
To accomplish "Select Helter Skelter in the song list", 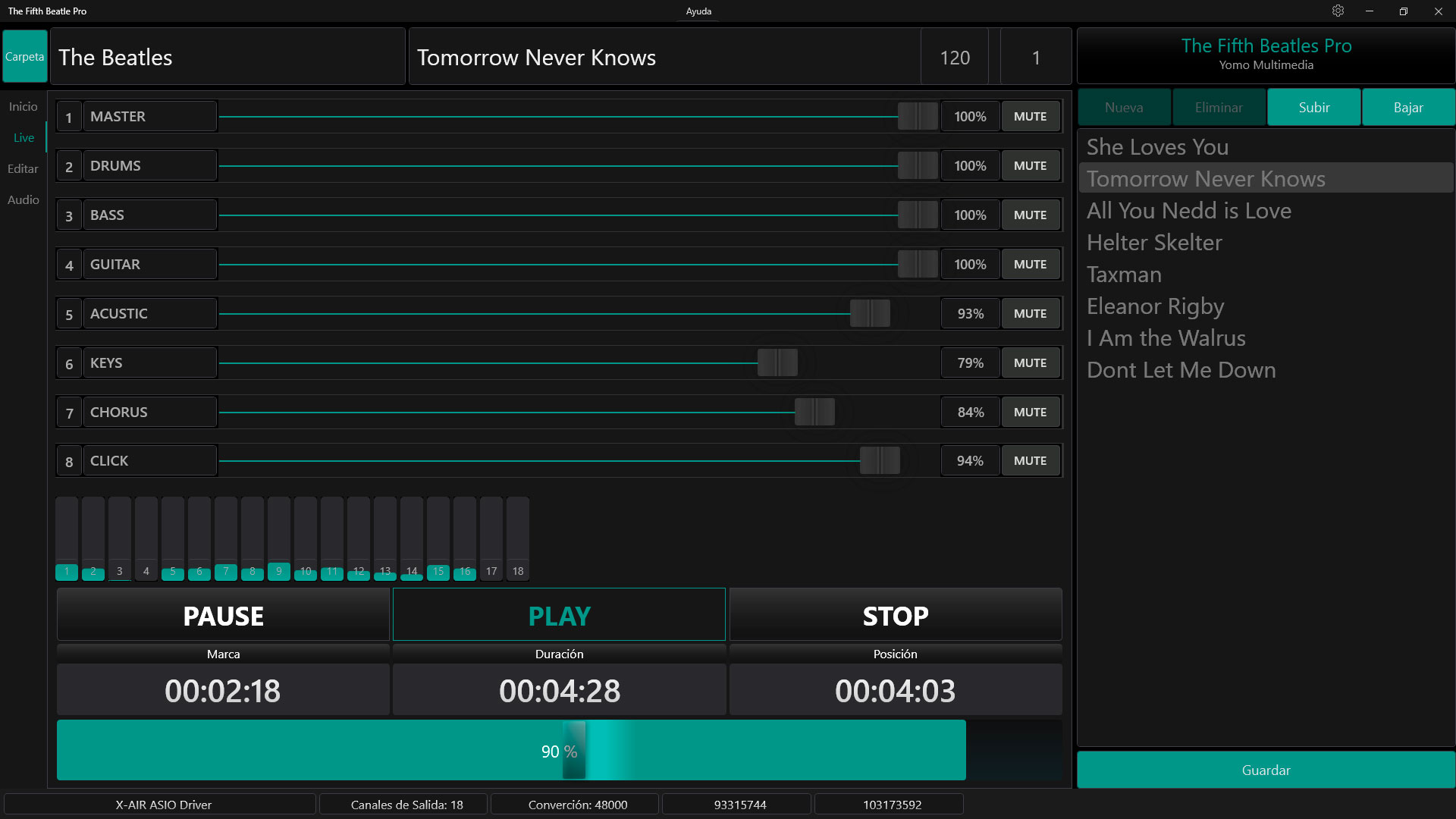I will 1154,243.
